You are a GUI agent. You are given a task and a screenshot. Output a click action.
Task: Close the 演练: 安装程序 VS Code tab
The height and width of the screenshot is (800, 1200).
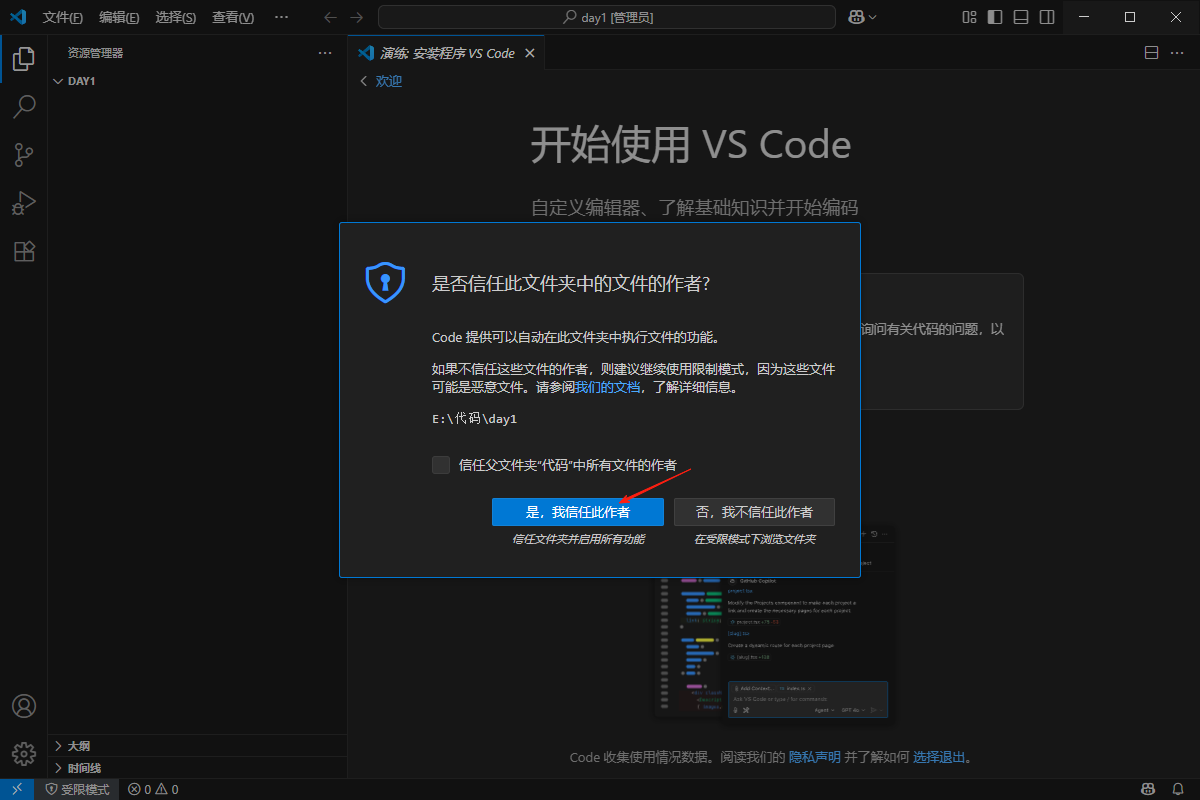pos(530,53)
